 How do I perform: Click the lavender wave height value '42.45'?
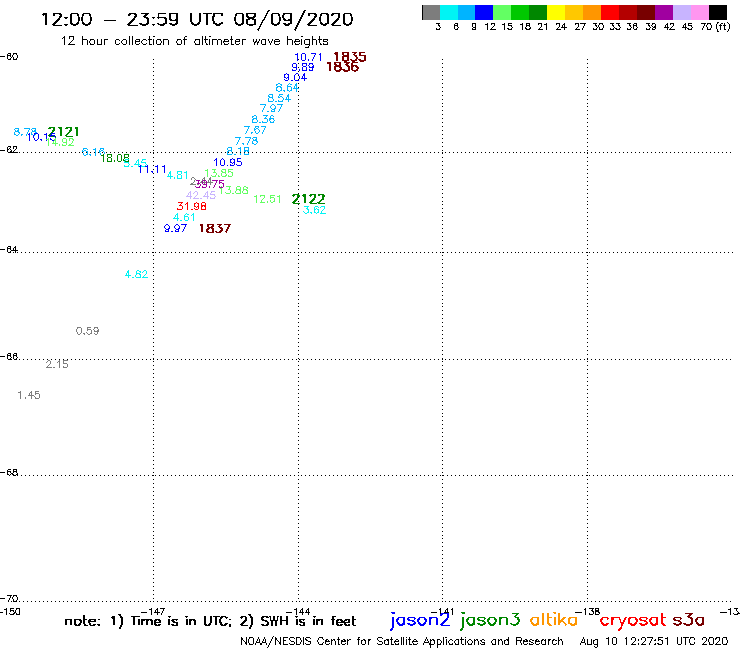point(201,195)
